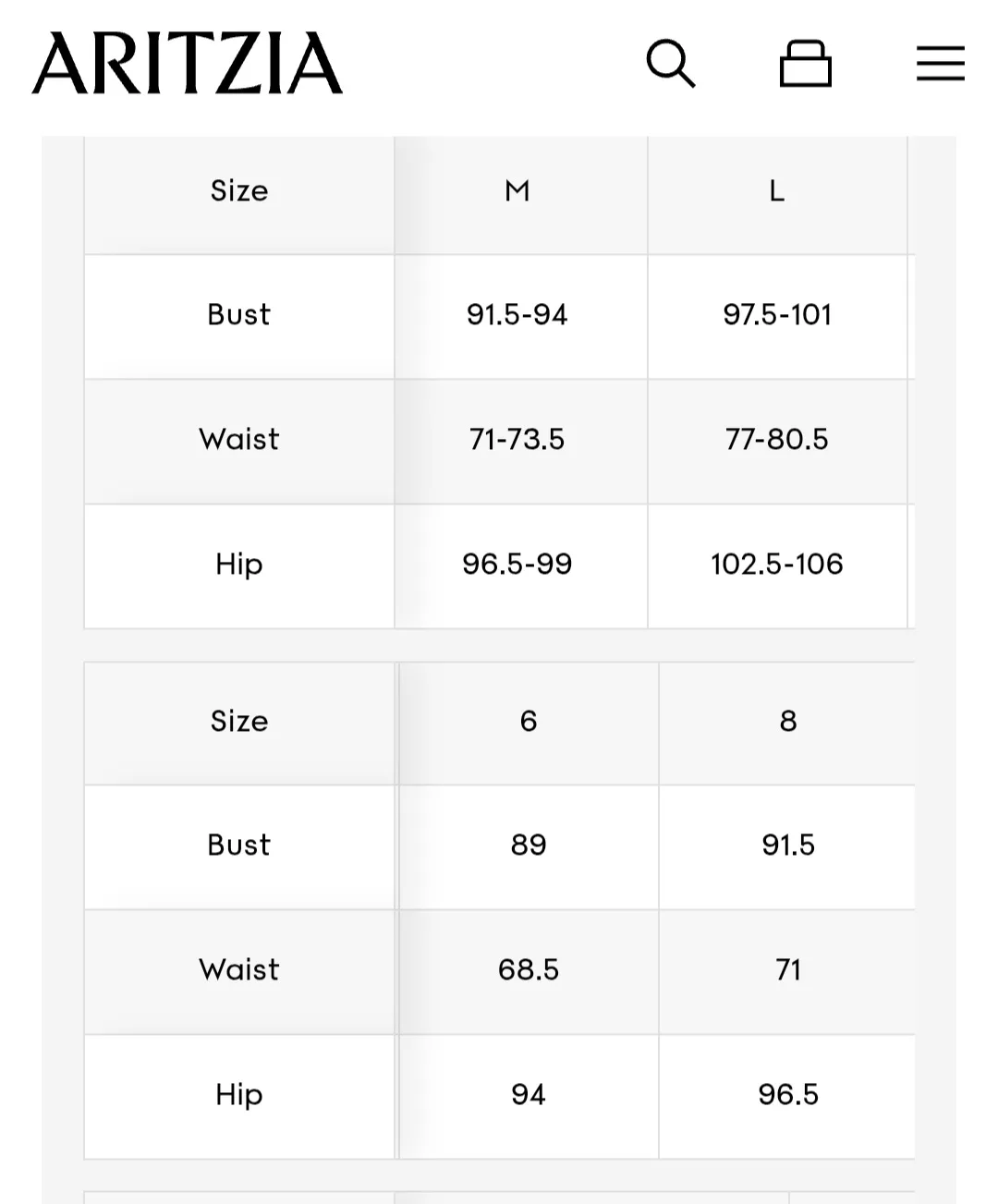Click the M bust value 91.5-94
Screen dimensions: 998x1204
517,315
